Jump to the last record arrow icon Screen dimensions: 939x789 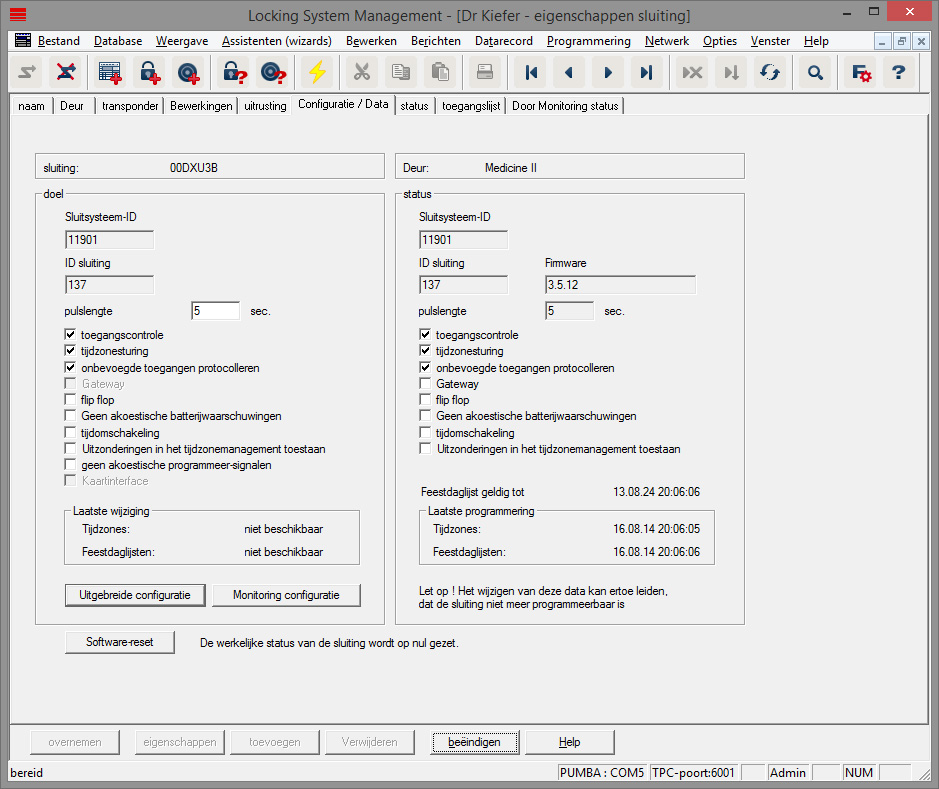pyautogui.click(x=645, y=72)
